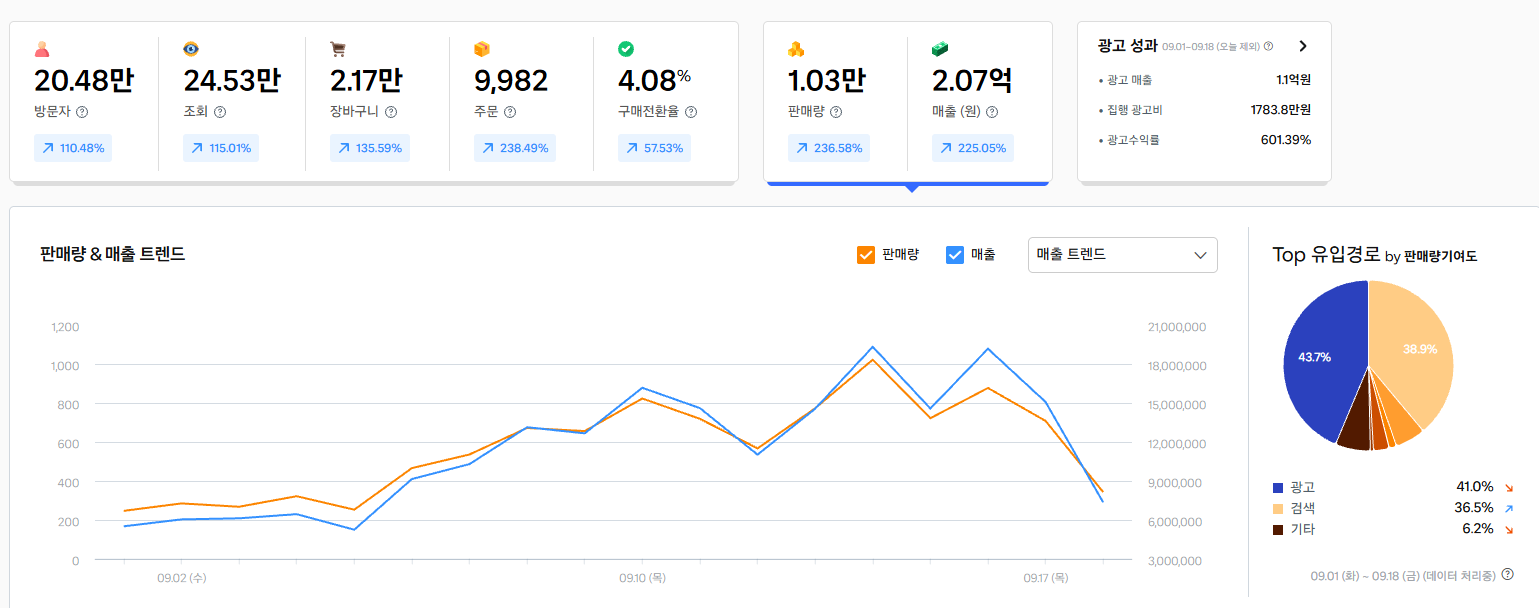Screen dimensions: 1539x608
Task: Open the 매출 트렌드 dropdown
Action: click(1123, 255)
